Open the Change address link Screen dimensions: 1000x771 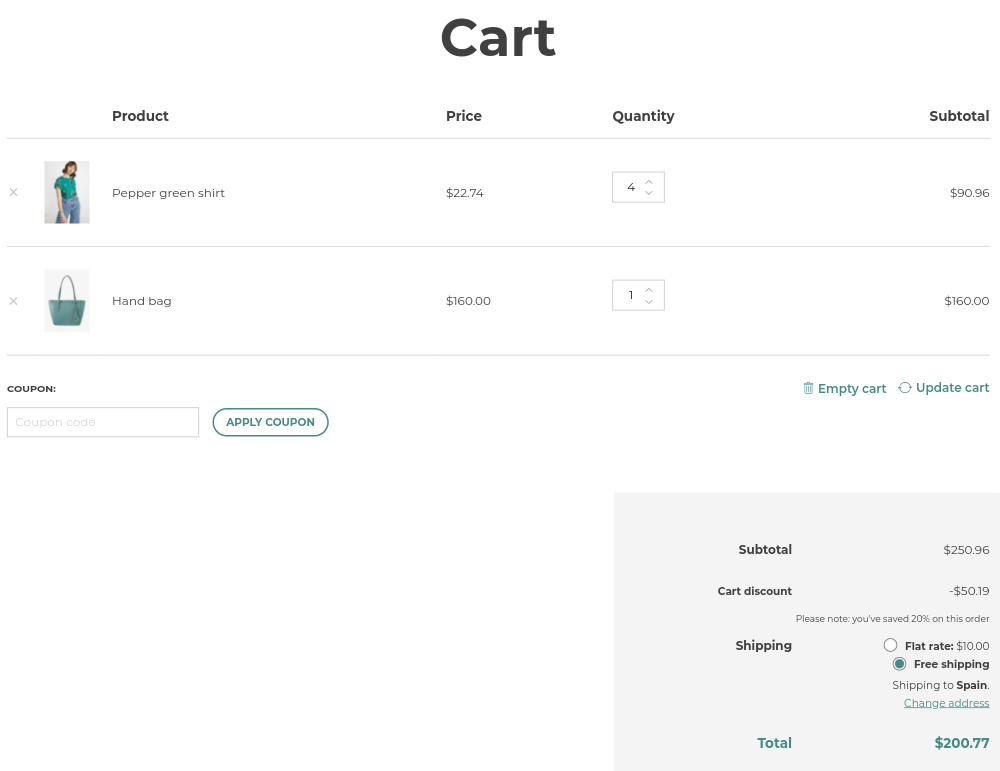[x=946, y=703]
